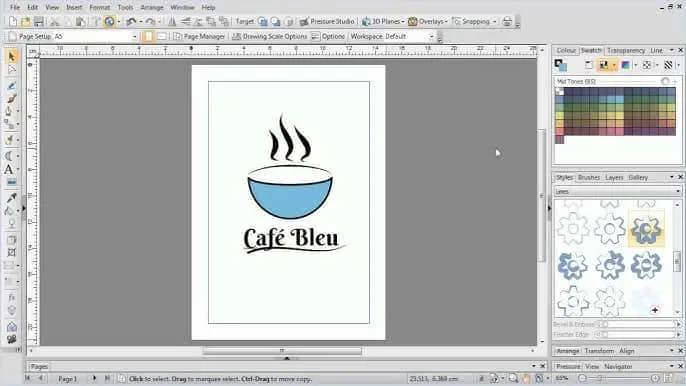This screenshot has width=686, height=386.
Task: Select the Pencil tool
Action: (x=12, y=86)
